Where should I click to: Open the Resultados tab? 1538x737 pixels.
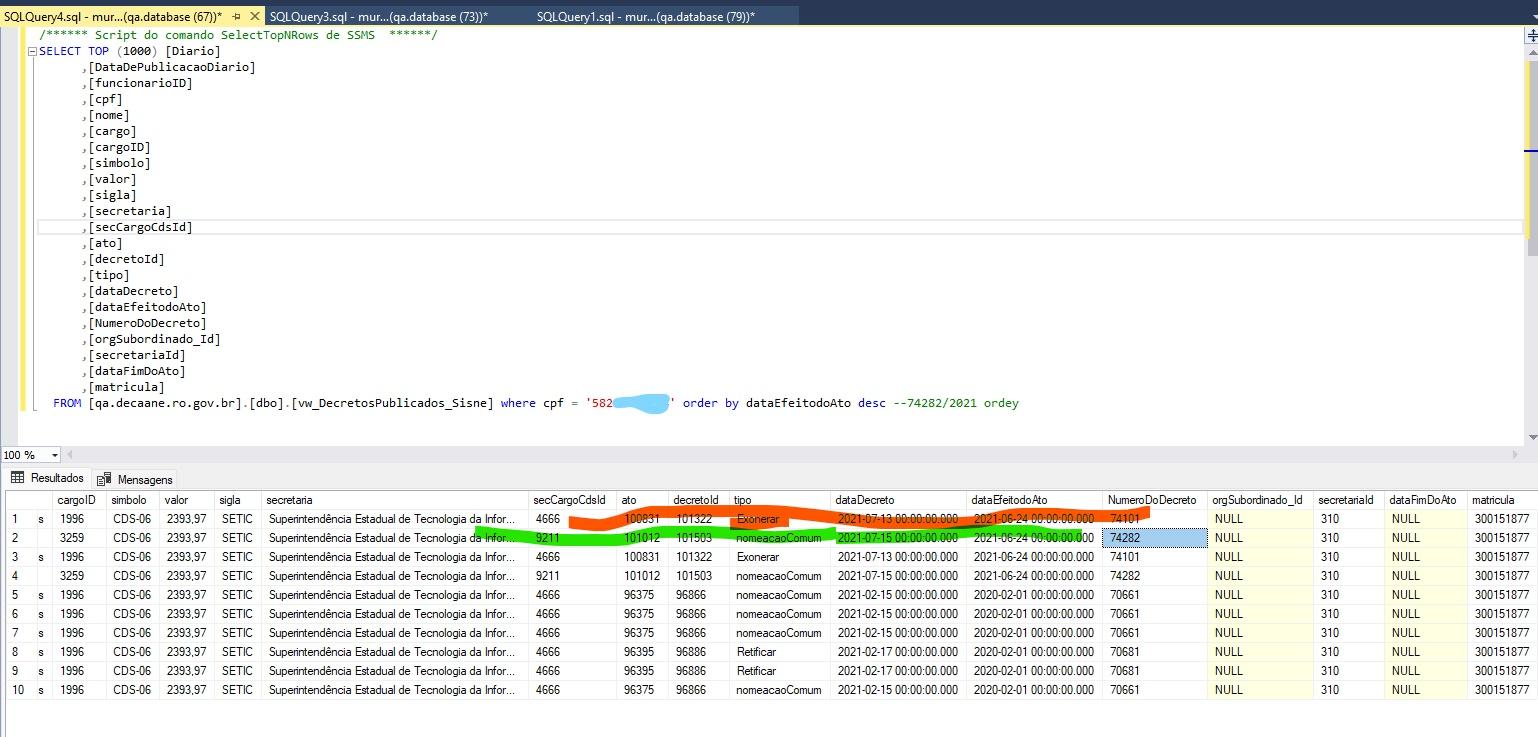pyautogui.click(x=47, y=478)
